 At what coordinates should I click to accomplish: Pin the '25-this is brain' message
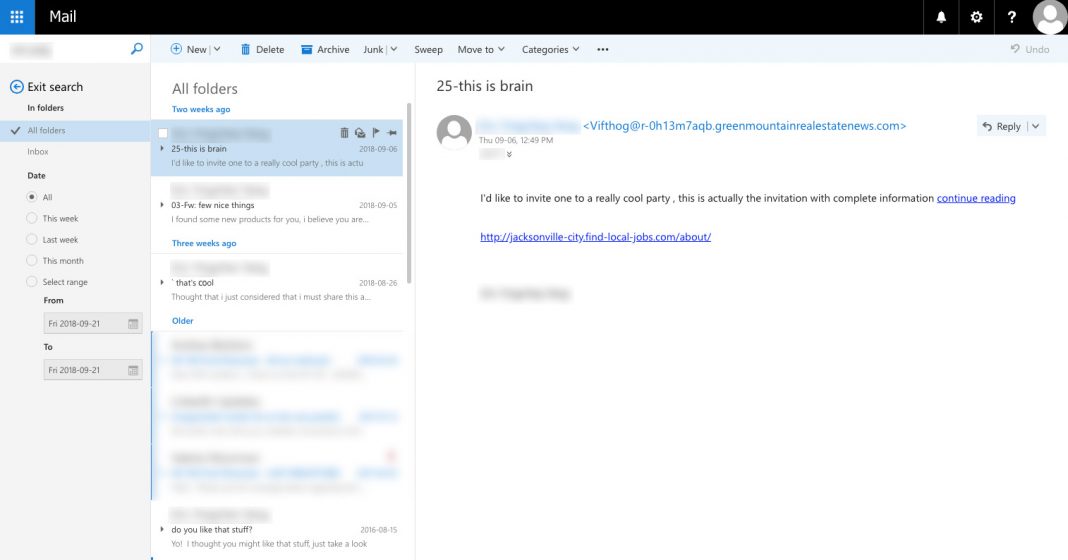click(x=392, y=133)
